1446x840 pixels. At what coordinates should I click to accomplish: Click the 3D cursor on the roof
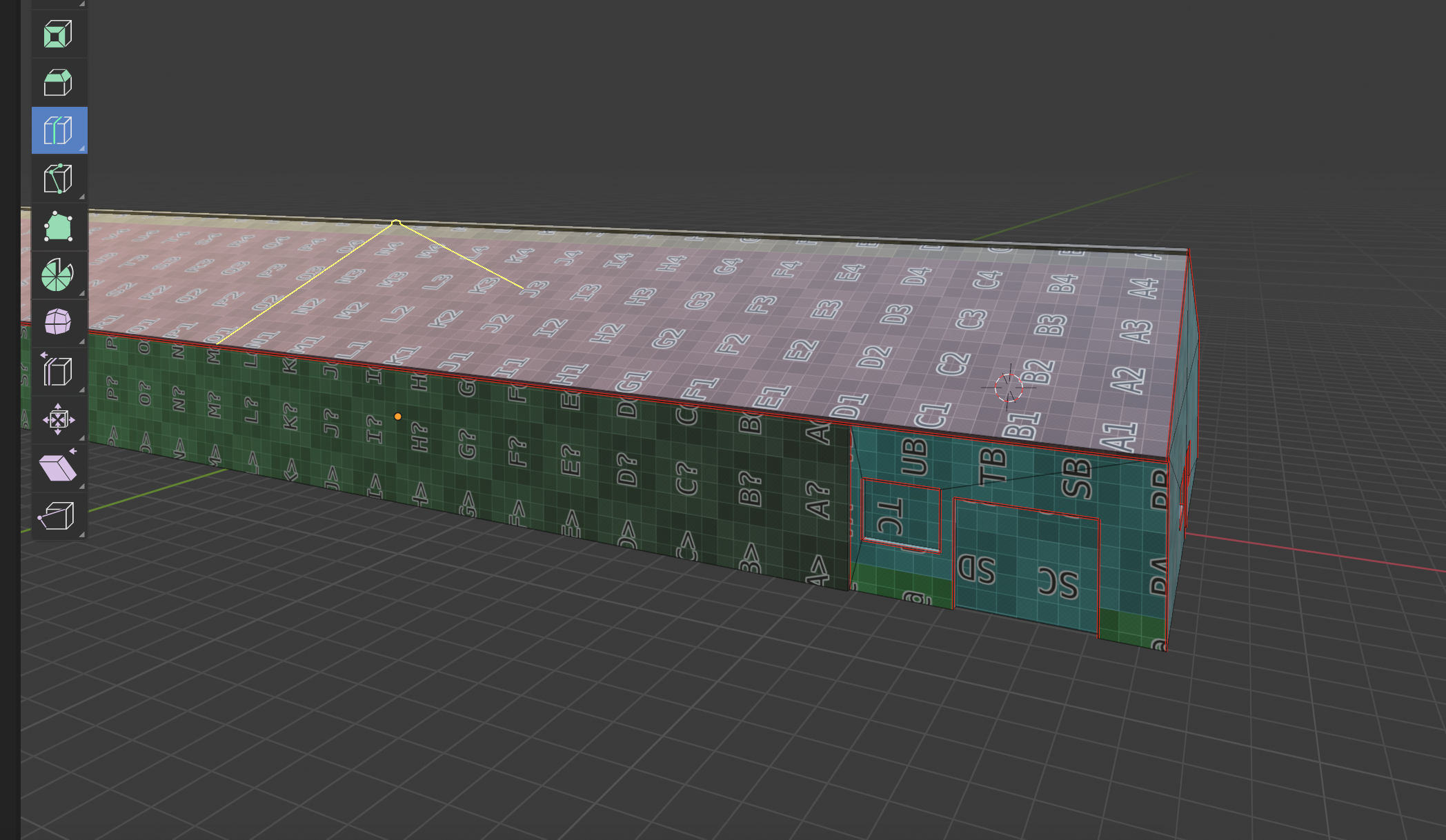[x=1009, y=388]
